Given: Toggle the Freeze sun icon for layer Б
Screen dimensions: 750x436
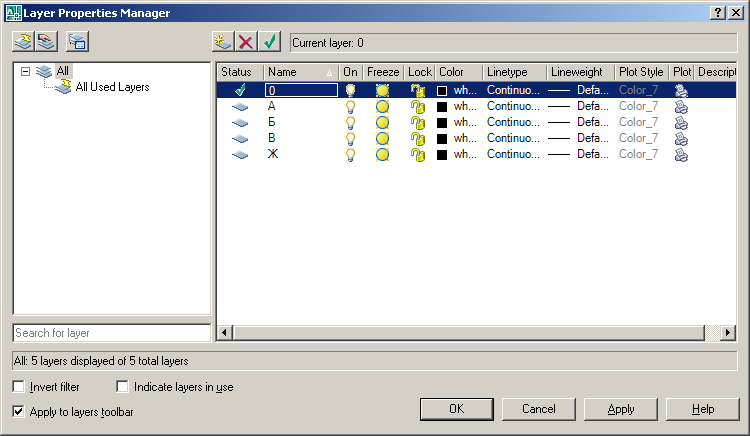Looking at the screenshot, I should pyautogui.click(x=382, y=122).
